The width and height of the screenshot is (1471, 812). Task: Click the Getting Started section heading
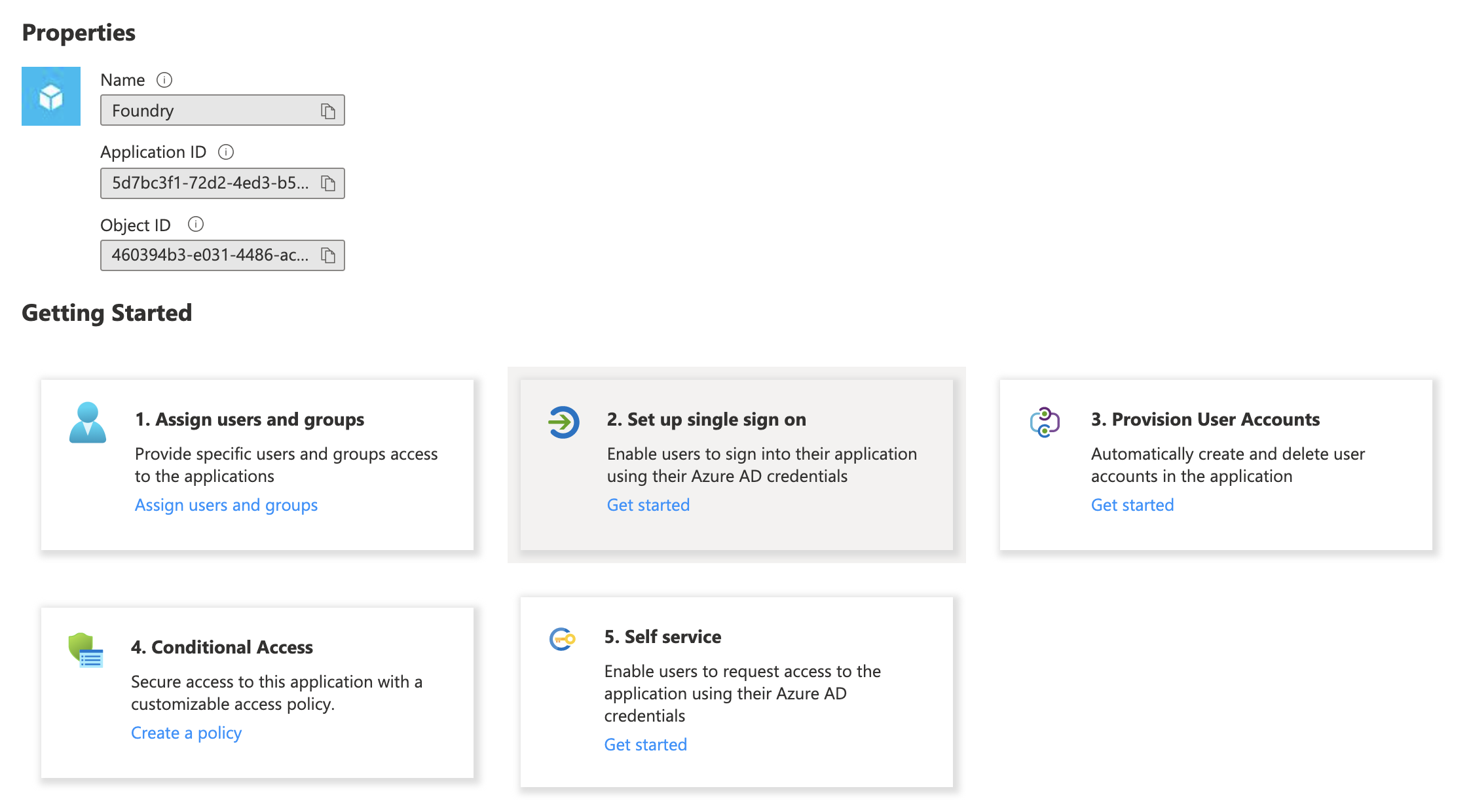point(107,312)
